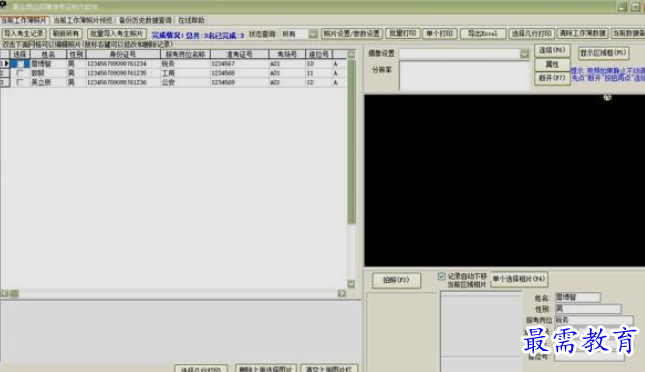
Task: Click the 报考岗位名称 column header
Action: pos(185,54)
